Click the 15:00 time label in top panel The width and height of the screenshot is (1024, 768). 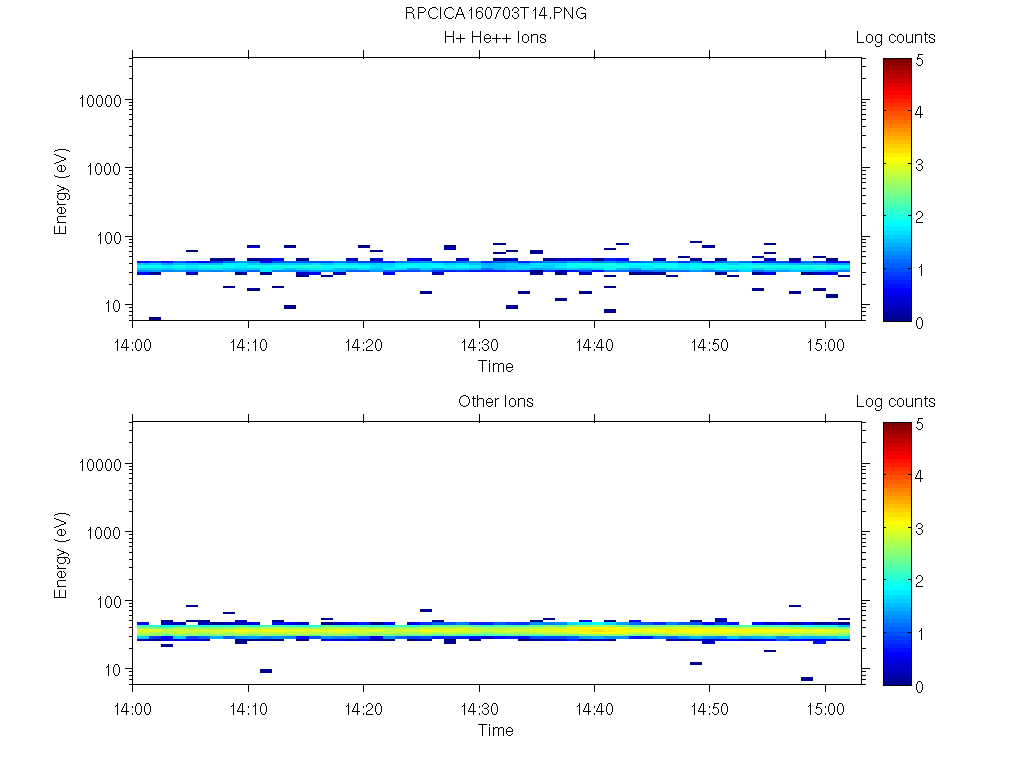coord(825,345)
